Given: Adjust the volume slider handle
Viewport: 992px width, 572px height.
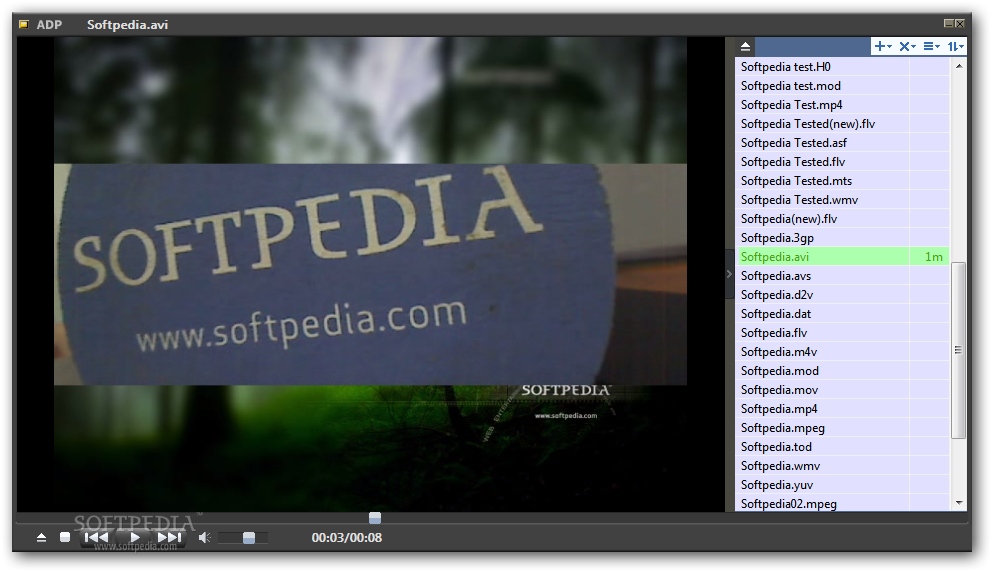Looking at the screenshot, I should (249, 537).
